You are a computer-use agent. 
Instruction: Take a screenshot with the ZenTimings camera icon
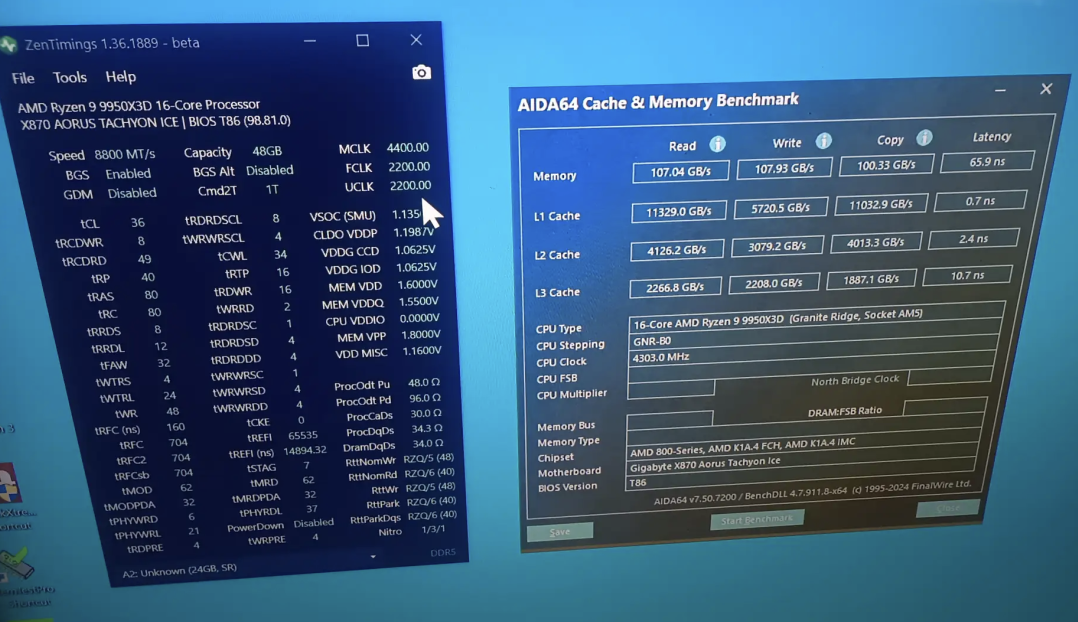pyautogui.click(x=421, y=72)
